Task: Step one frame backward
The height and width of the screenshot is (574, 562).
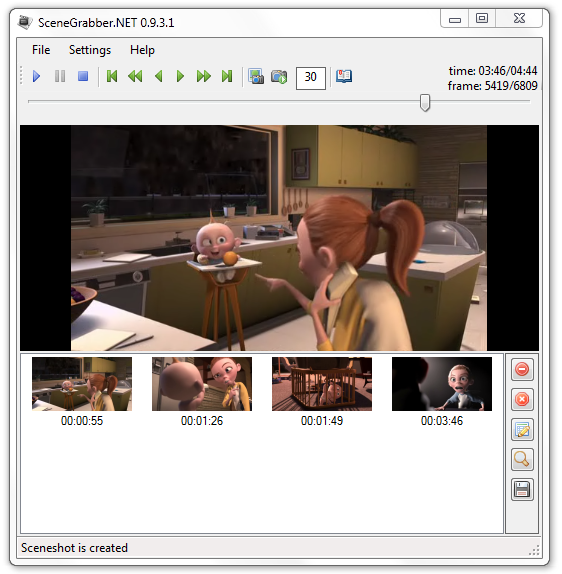Action: (159, 77)
